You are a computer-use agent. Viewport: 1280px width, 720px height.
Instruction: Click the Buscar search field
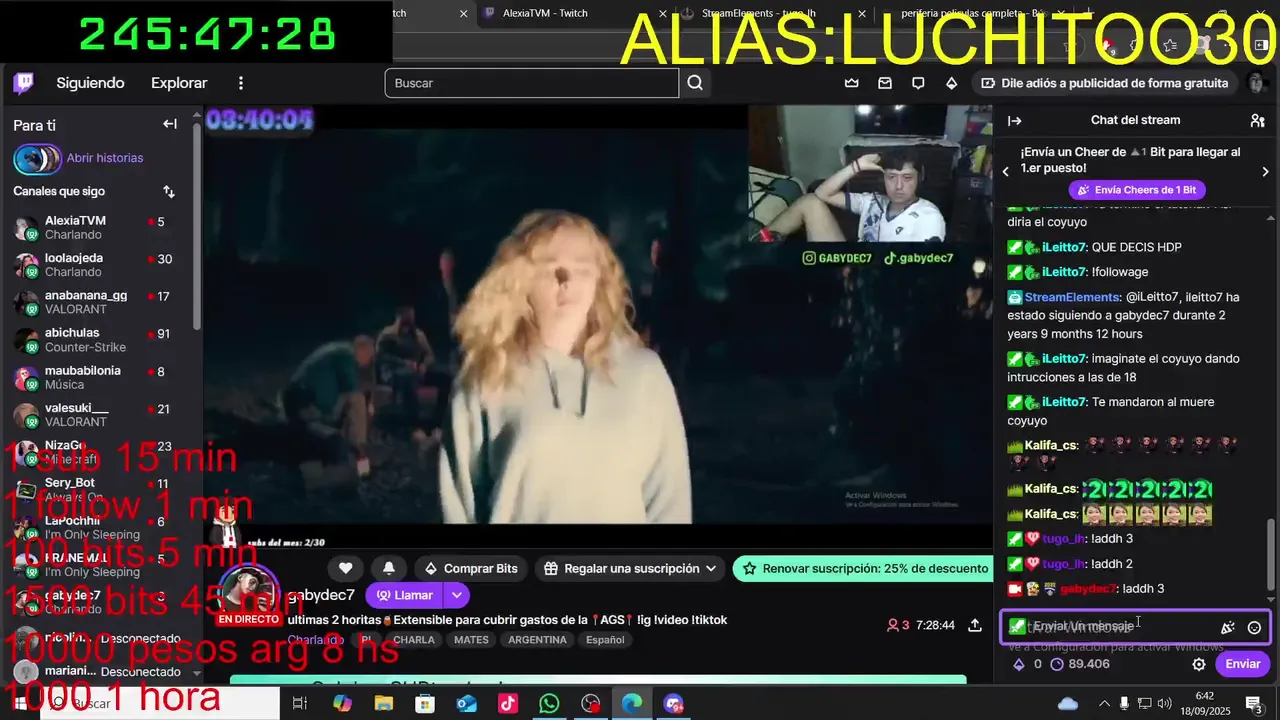click(532, 83)
